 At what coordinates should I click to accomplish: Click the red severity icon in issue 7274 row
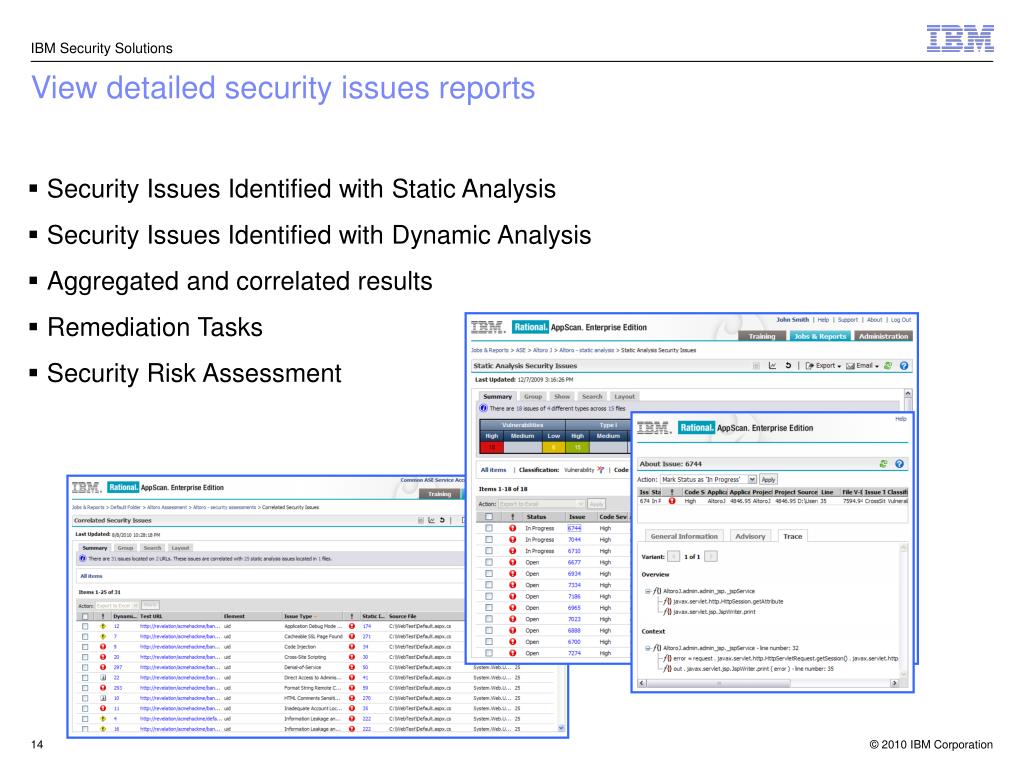(x=513, y=653)
